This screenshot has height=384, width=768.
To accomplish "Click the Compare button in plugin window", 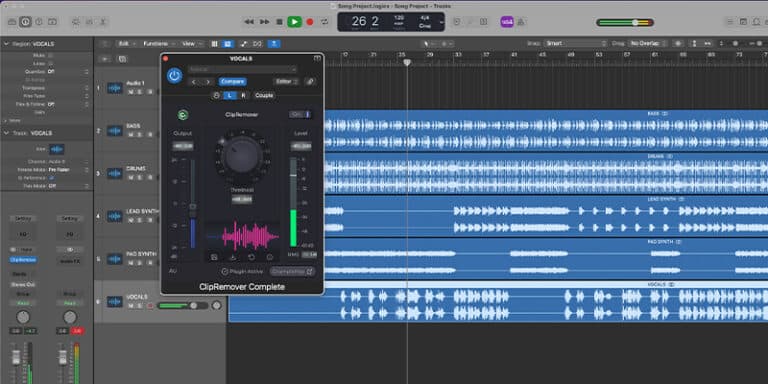I will [x=233, y=82].
